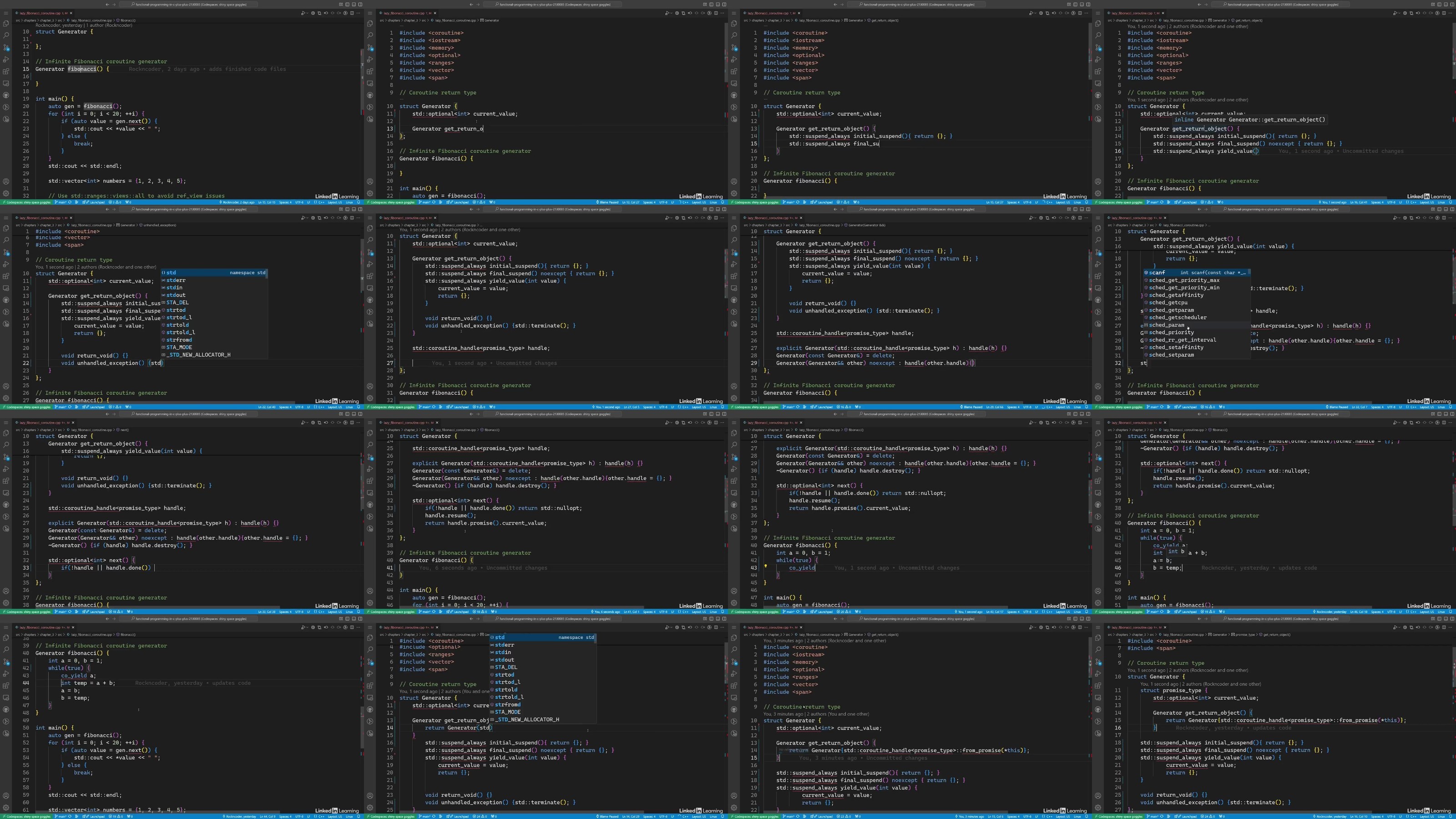Open hamburger menu in the next() breadcrumb window
This screenshot has width=1456, height=819.
tap(6, 422)
